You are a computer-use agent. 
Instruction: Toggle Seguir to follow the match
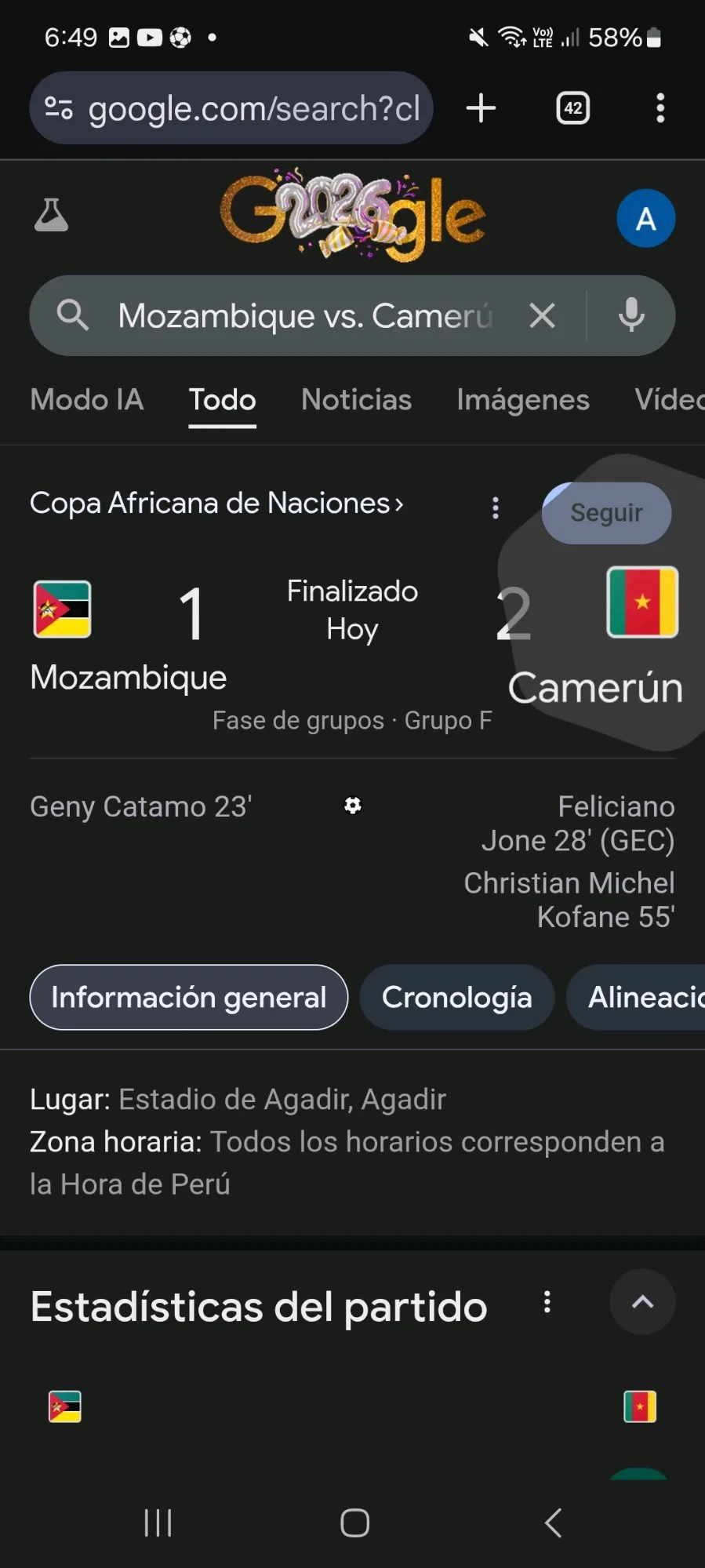pyautogui.click(x=606, y=513)
